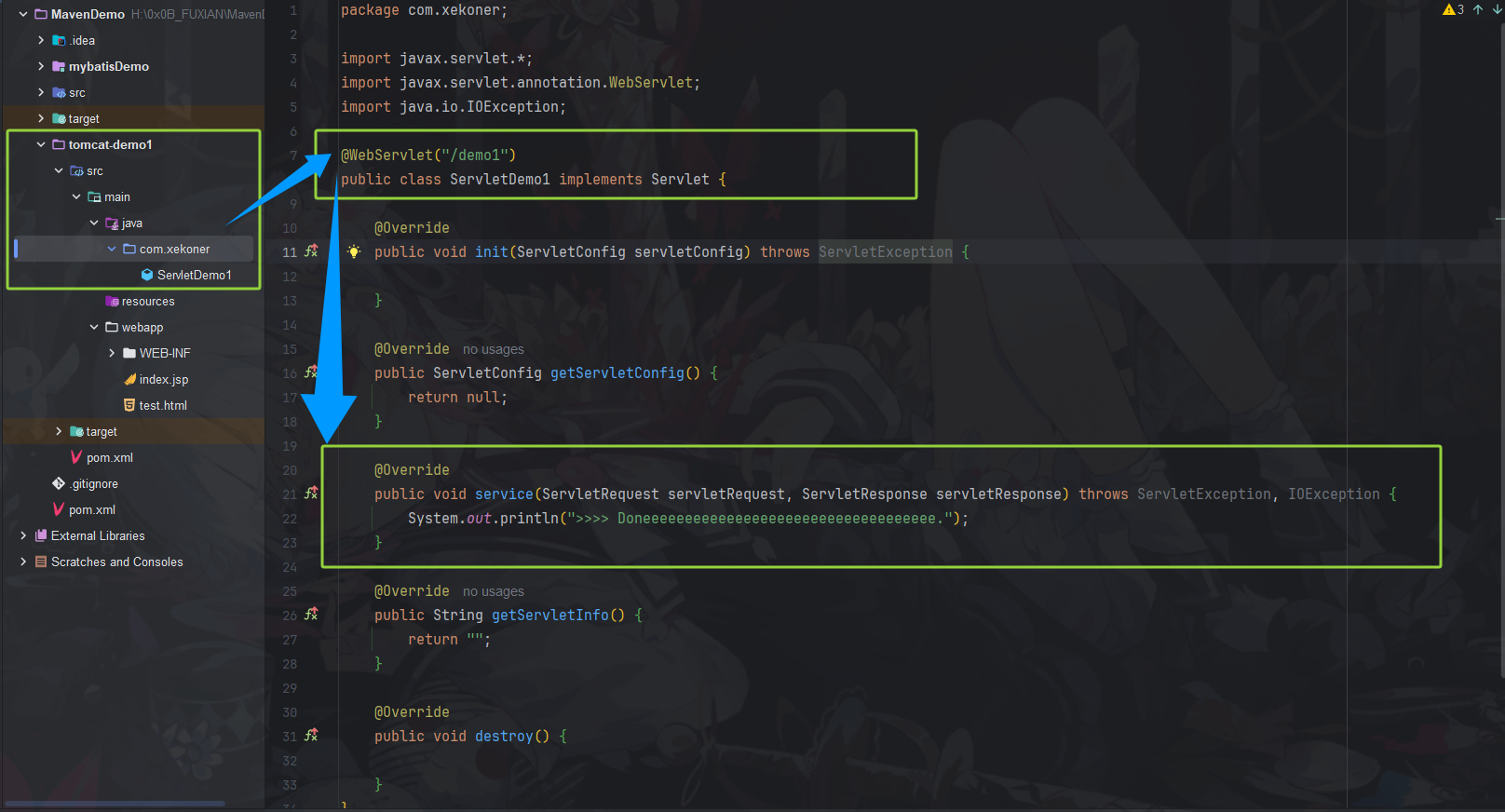Collapse the com.xekoner package chevron
The width and height of the screenshot is (1505, 812).
coord(112,249)
